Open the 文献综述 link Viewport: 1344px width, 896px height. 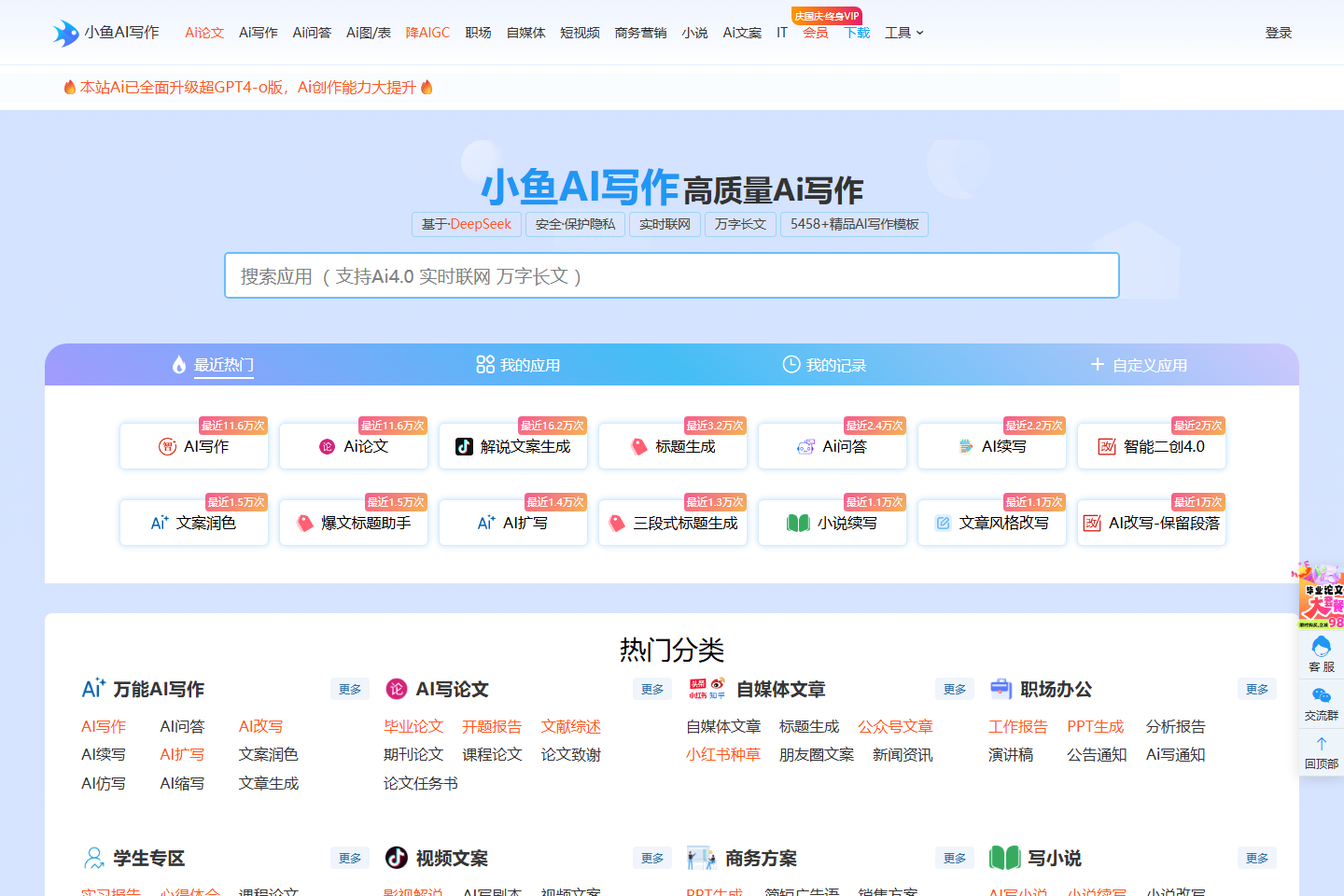571,726
